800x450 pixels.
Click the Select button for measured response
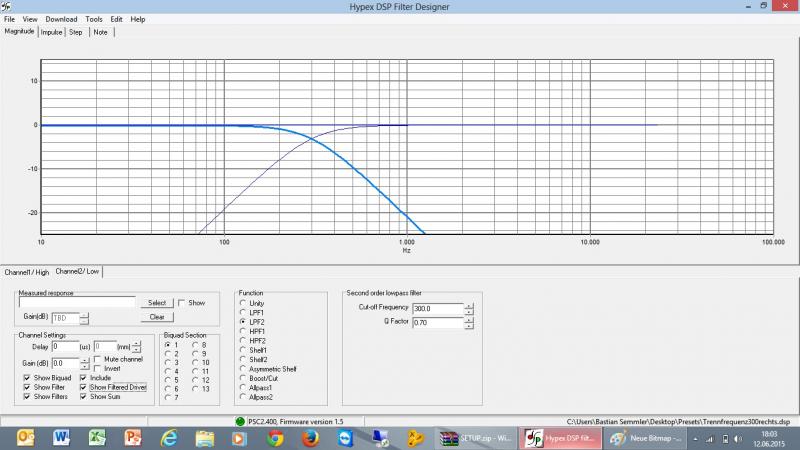pos(157,302)
